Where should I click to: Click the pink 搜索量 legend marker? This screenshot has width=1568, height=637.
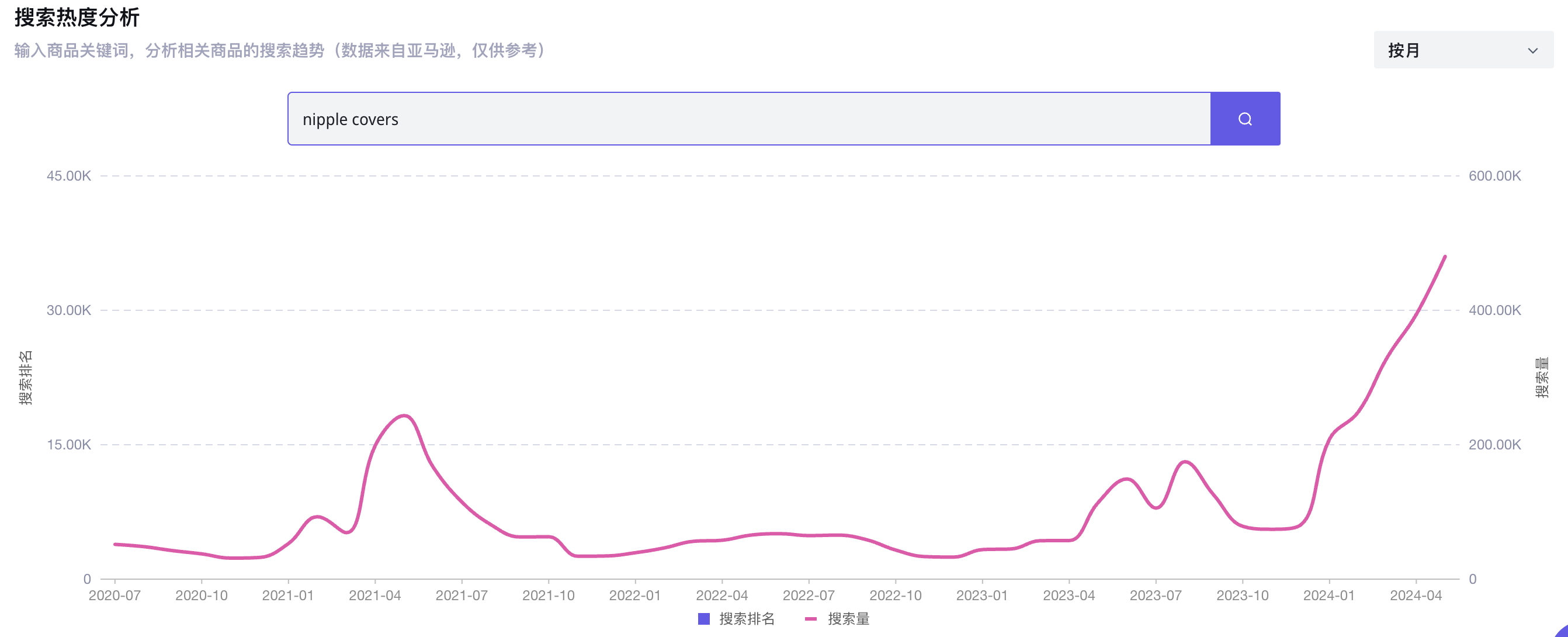[810, 619]
